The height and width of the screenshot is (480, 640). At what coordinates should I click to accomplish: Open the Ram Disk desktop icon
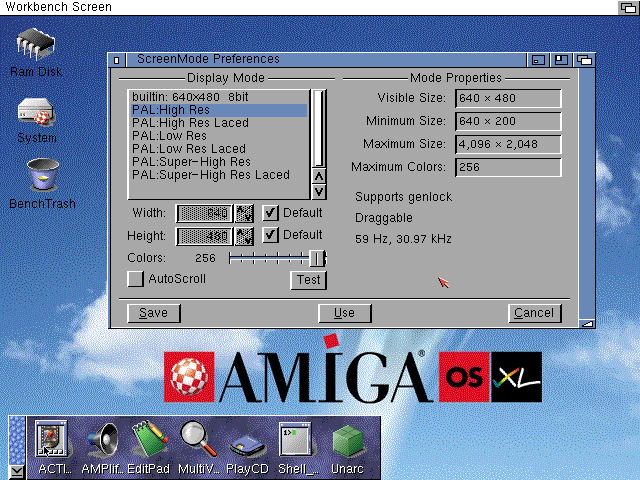tap(36, 44)
